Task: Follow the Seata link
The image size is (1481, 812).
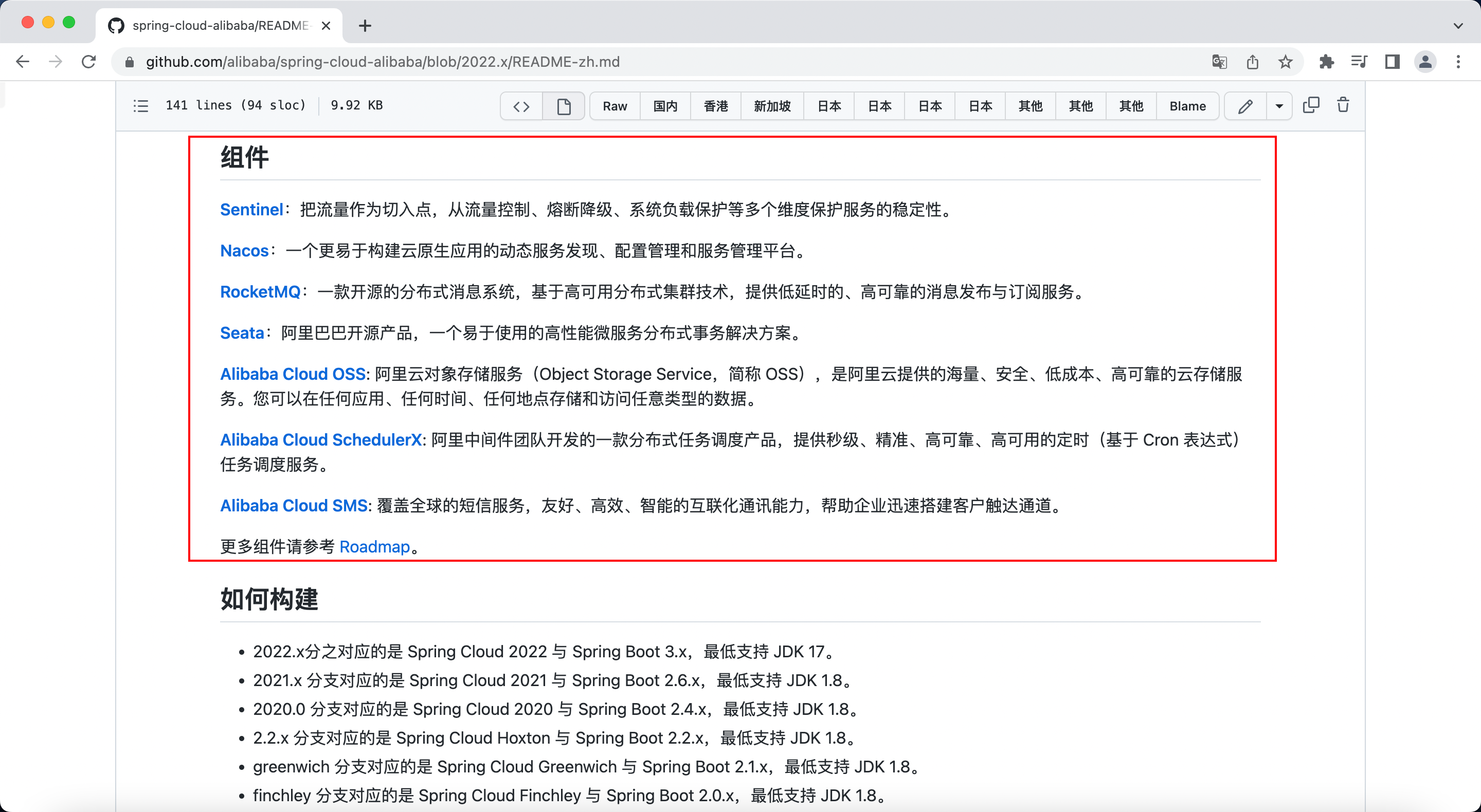Action: pyautogui.click(x=242, y=333)
